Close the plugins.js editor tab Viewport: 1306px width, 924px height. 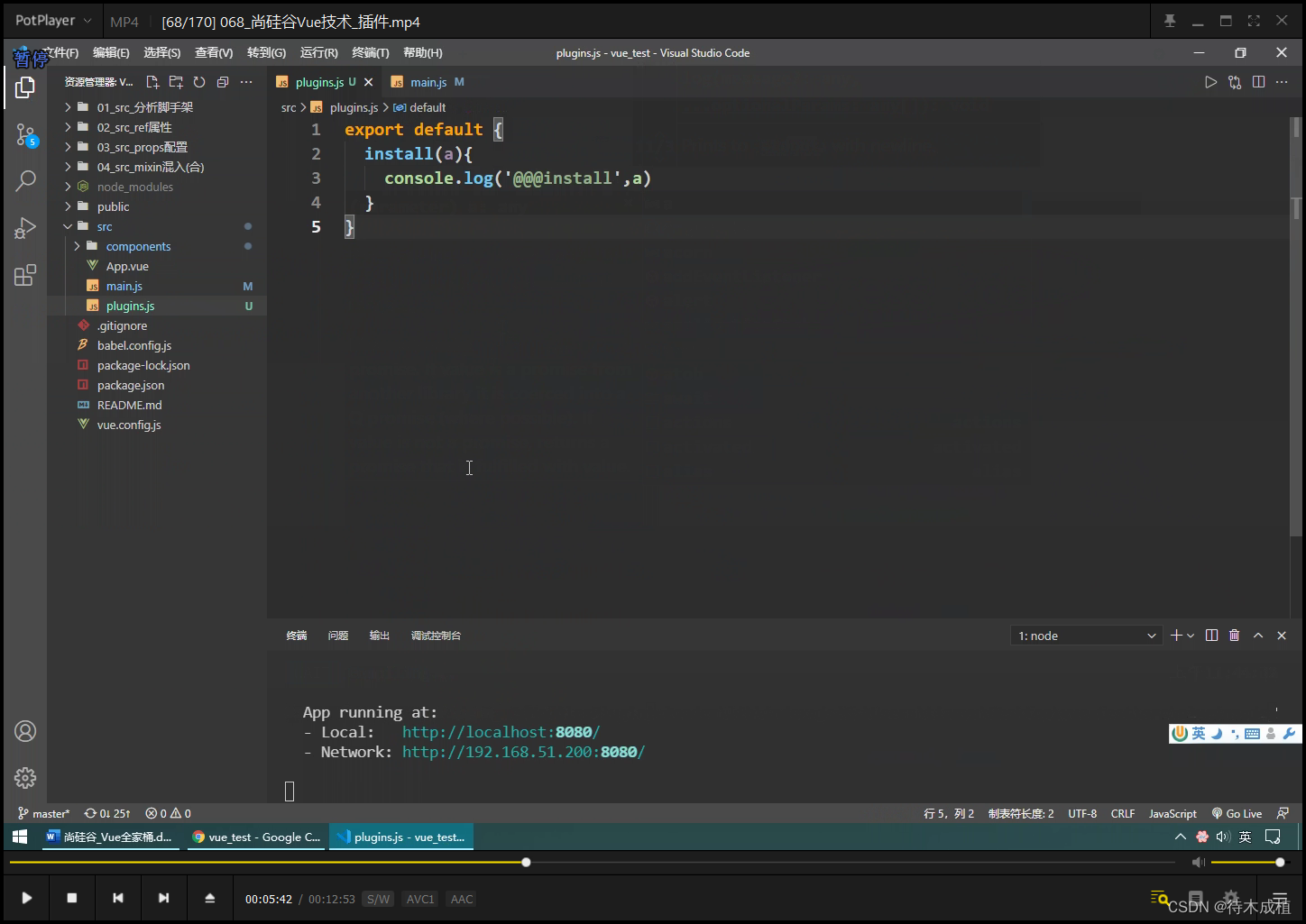pyautogui.click(x=368, y=82)
